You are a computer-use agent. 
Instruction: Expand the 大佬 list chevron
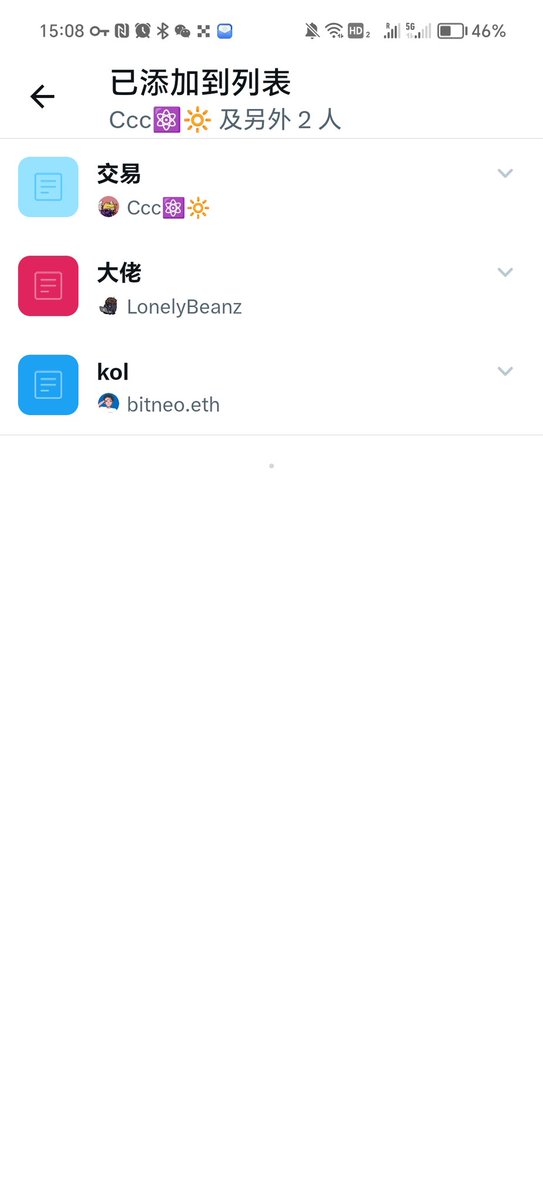(x=505, y=272)
